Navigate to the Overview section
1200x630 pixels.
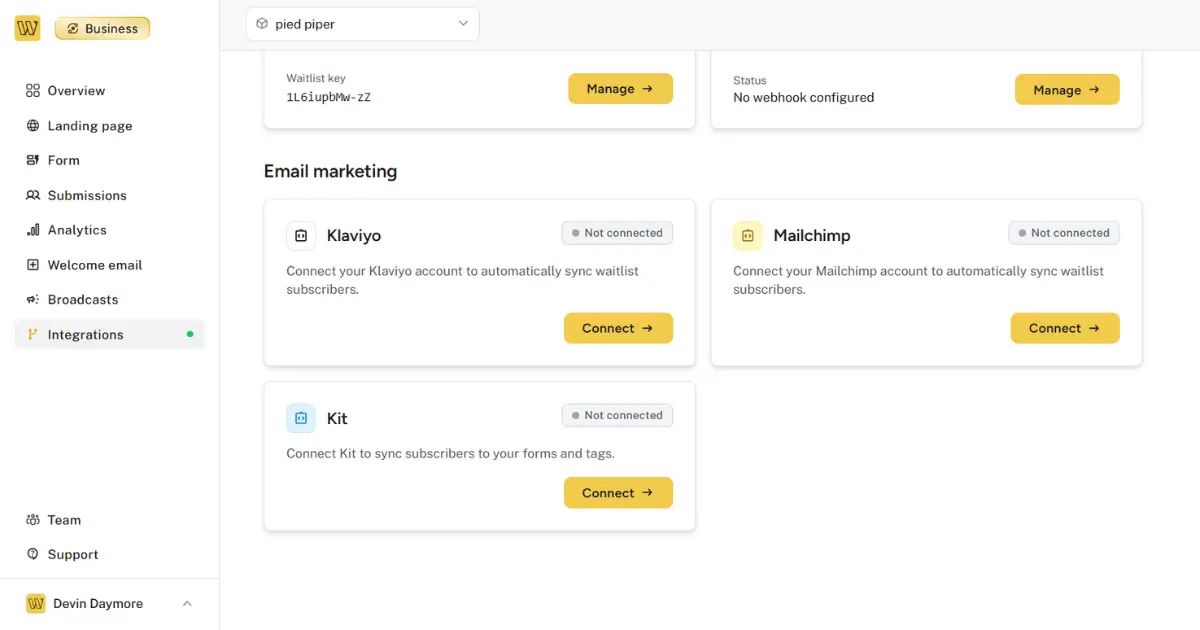[75, 90]
